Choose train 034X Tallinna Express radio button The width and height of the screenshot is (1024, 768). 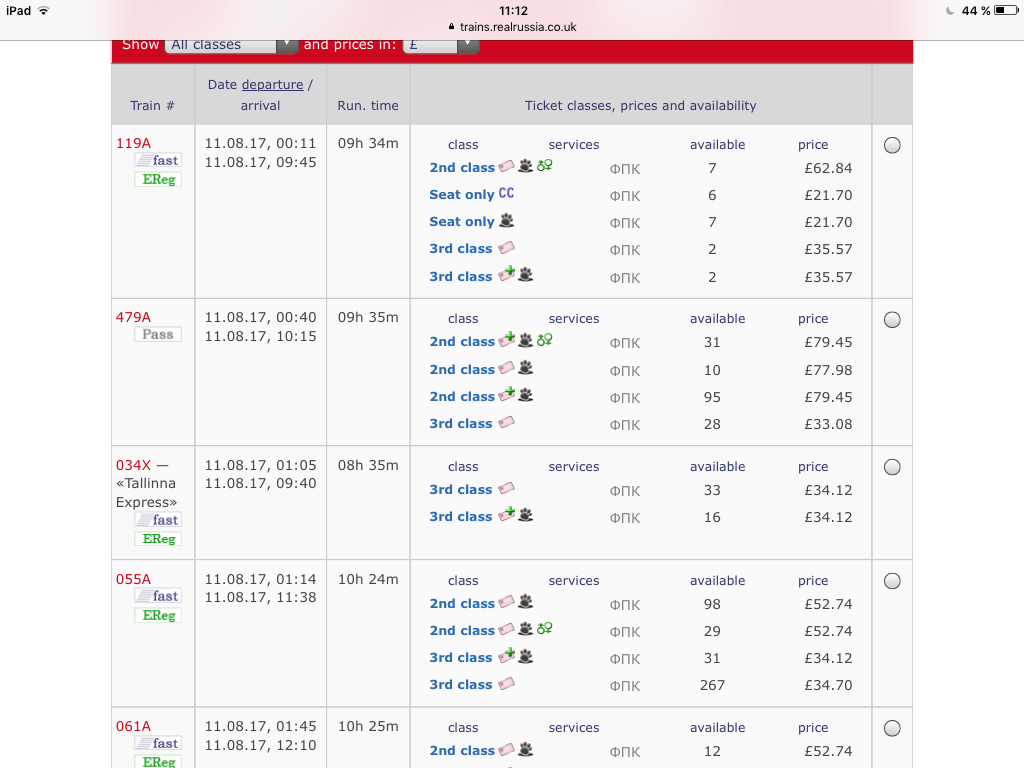point(892,467)
